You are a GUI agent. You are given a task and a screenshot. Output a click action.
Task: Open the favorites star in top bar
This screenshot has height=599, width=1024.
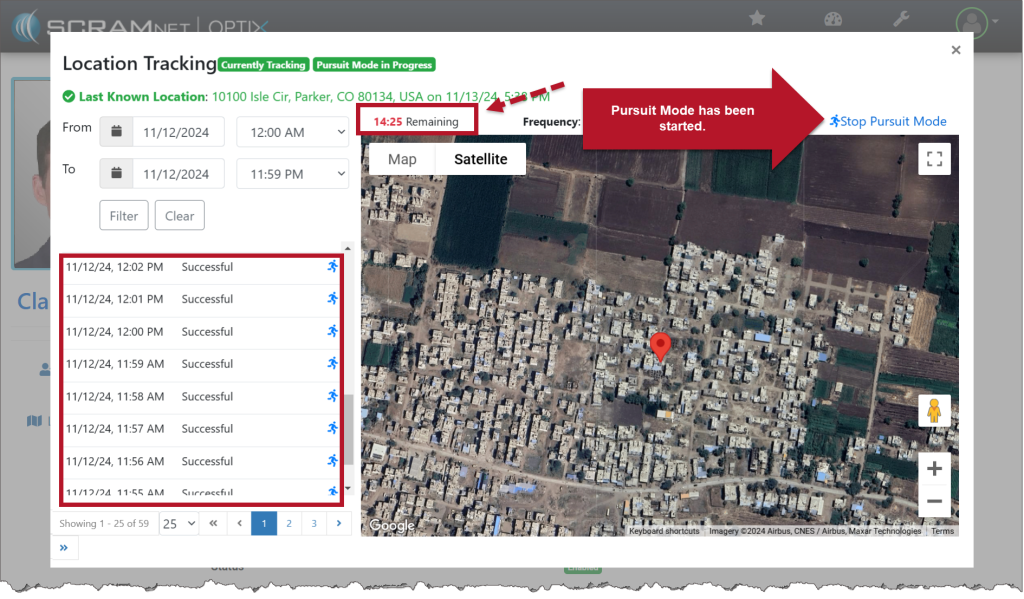pos(757,19)
